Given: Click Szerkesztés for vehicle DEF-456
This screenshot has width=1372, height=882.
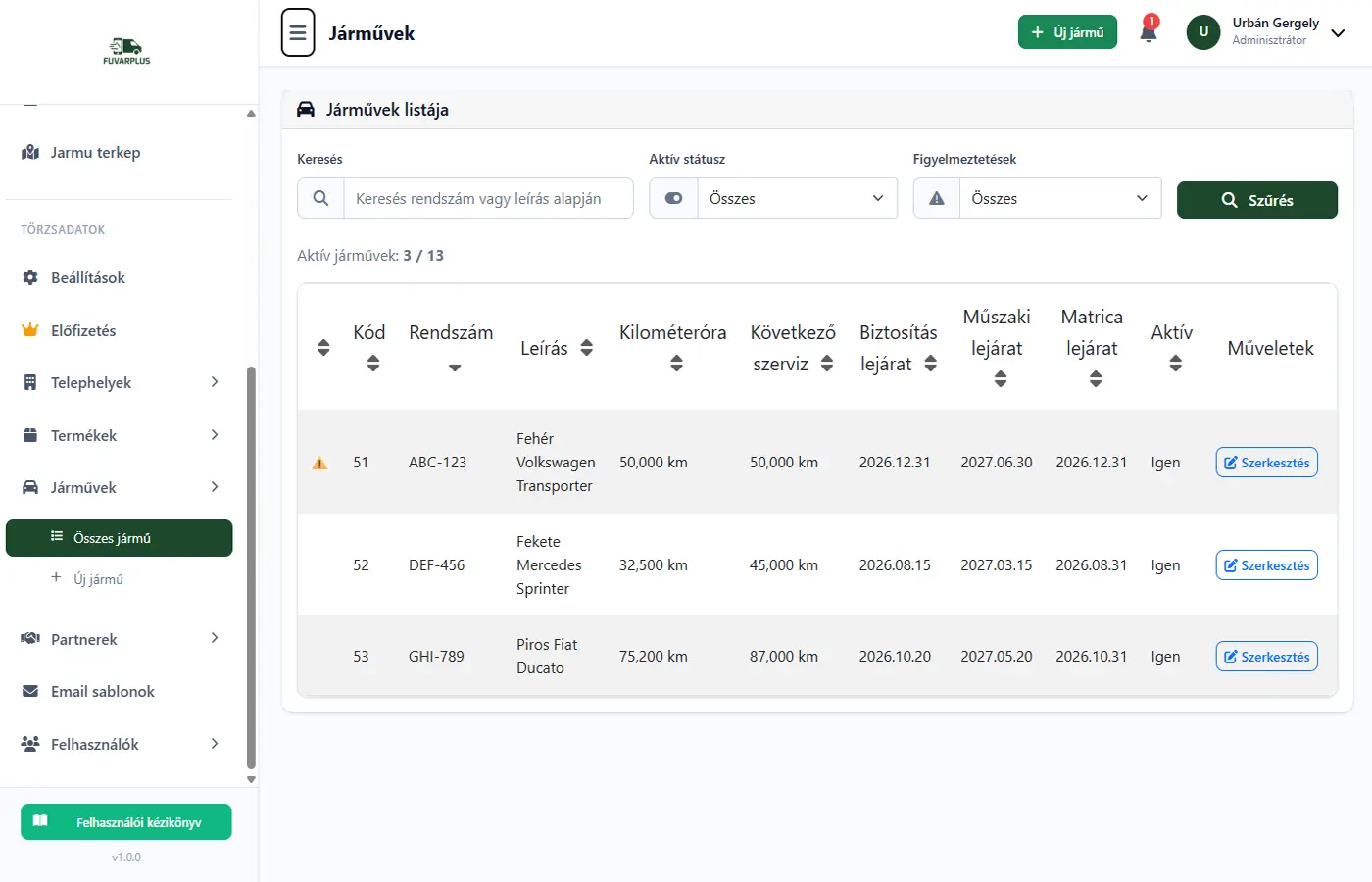Looking at the screenshot, I should 1266,565.
